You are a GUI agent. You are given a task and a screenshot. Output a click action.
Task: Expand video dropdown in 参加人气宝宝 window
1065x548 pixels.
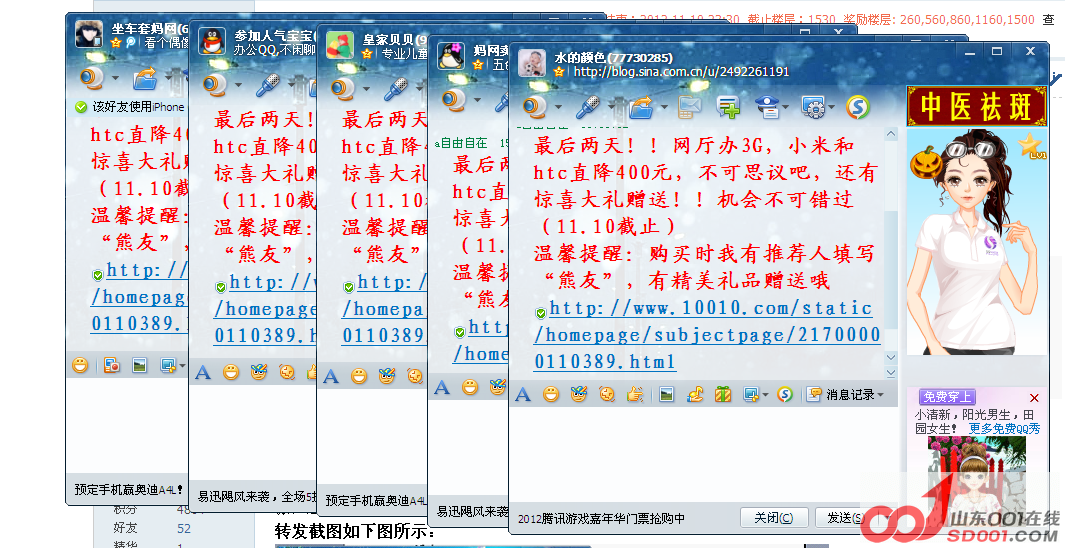(238, 86)
